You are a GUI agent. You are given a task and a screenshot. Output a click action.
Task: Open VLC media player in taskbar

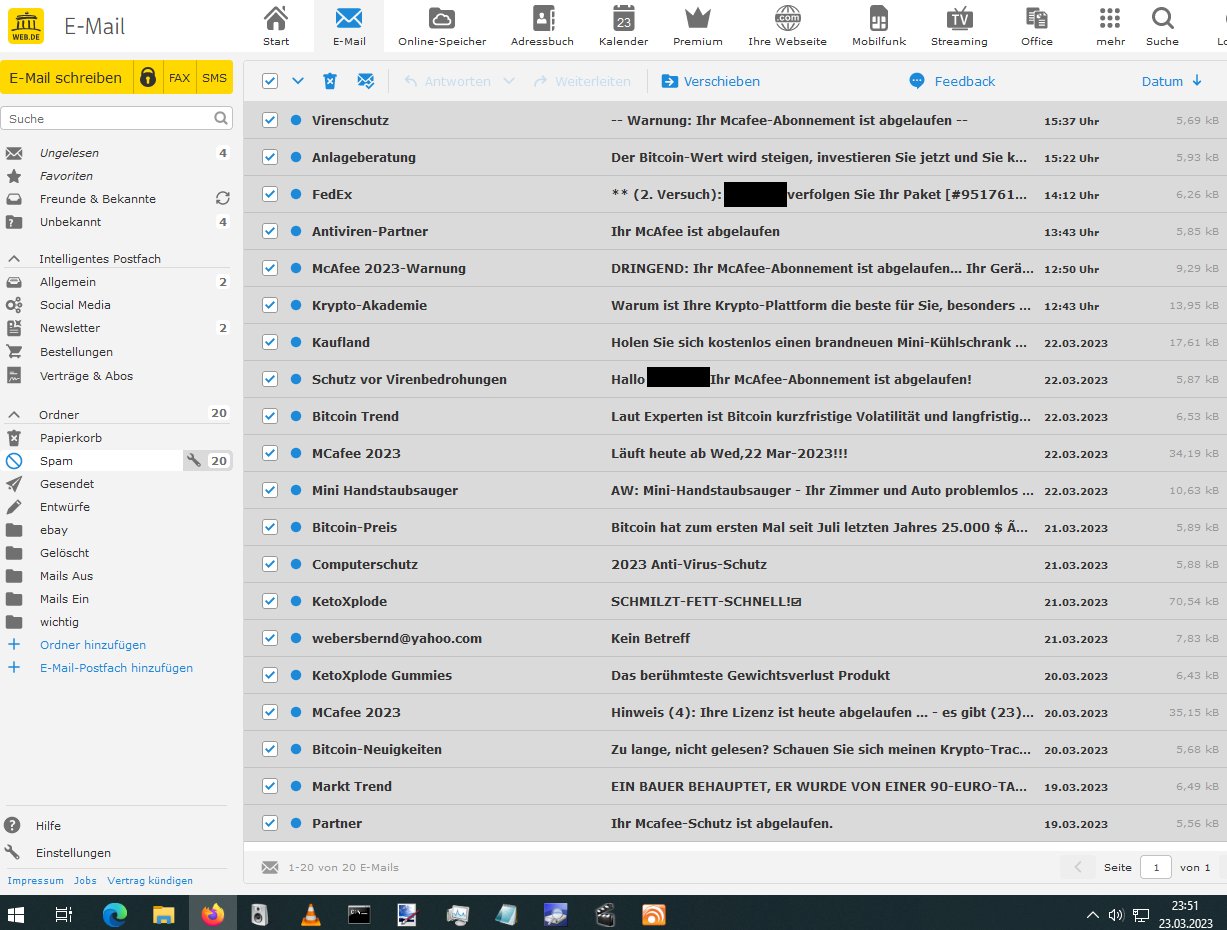pyautogui.click(x=311, y=914)
